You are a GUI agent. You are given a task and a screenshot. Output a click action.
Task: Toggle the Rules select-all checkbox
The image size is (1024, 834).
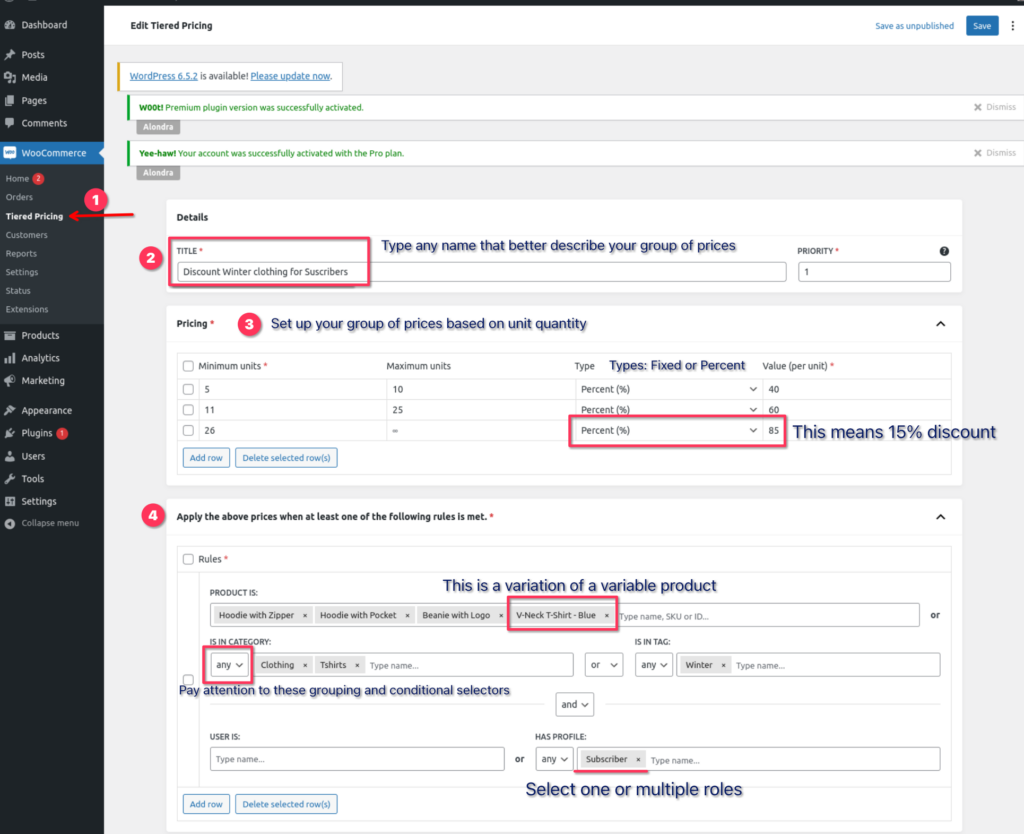188,559
